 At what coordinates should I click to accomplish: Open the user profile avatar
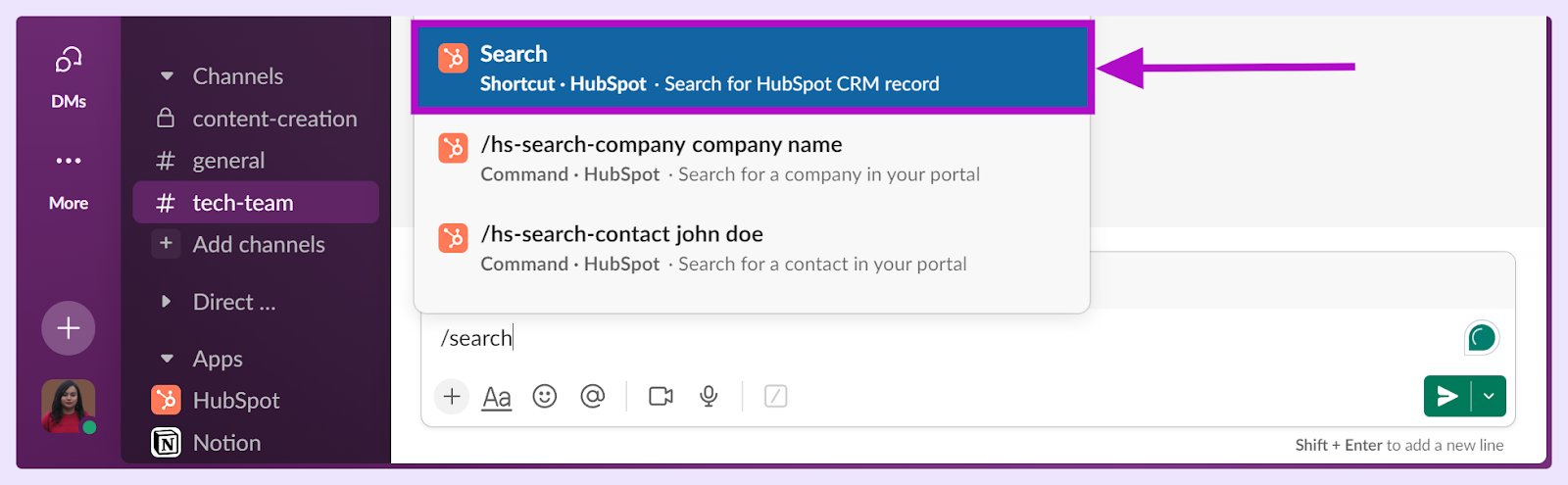coord(69,407)
